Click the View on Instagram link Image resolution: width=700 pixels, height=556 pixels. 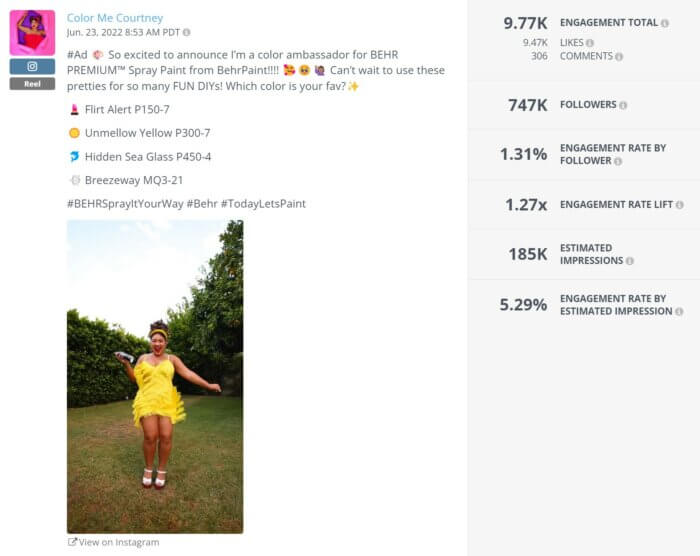(119, 542)
